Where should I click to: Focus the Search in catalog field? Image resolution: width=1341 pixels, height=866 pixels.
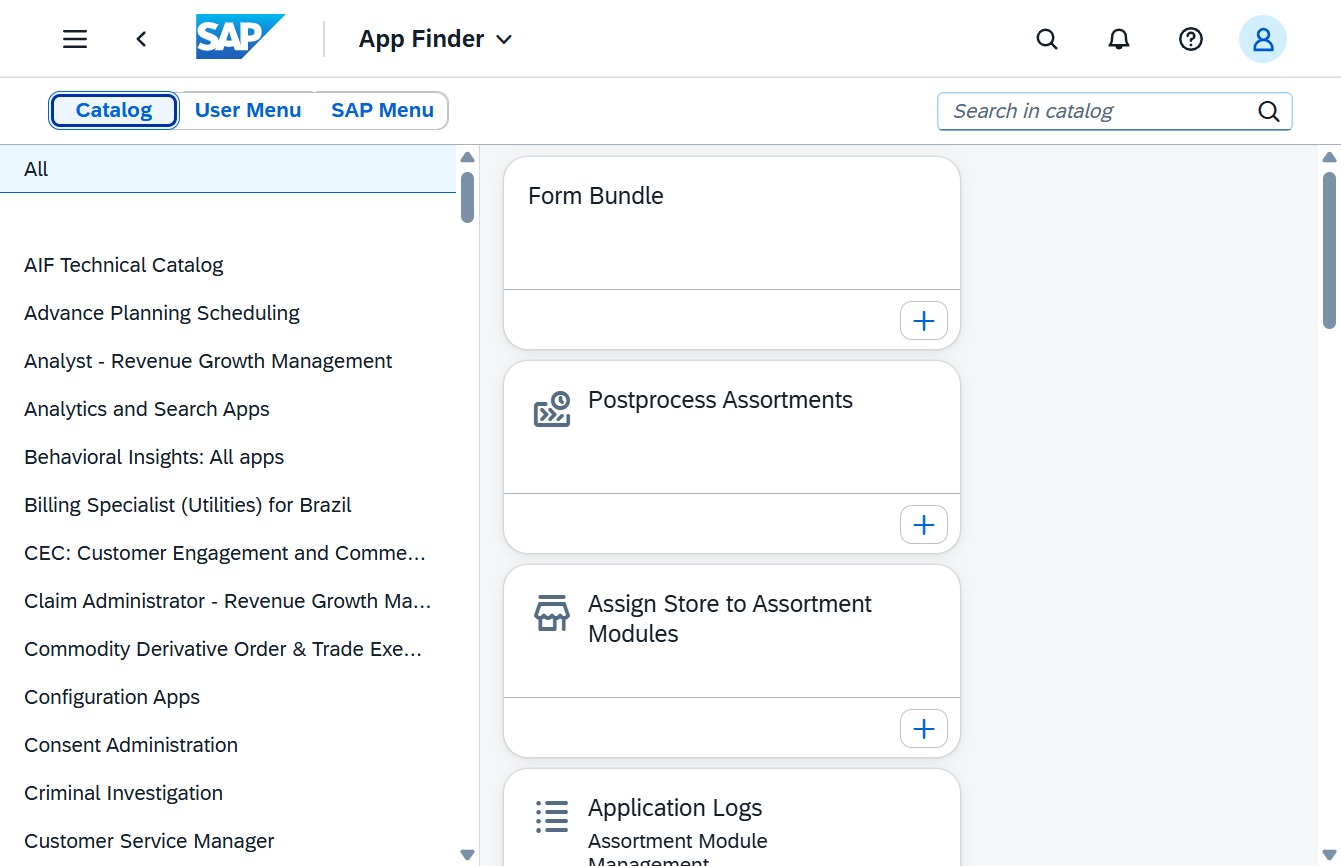click(1114, 111)
